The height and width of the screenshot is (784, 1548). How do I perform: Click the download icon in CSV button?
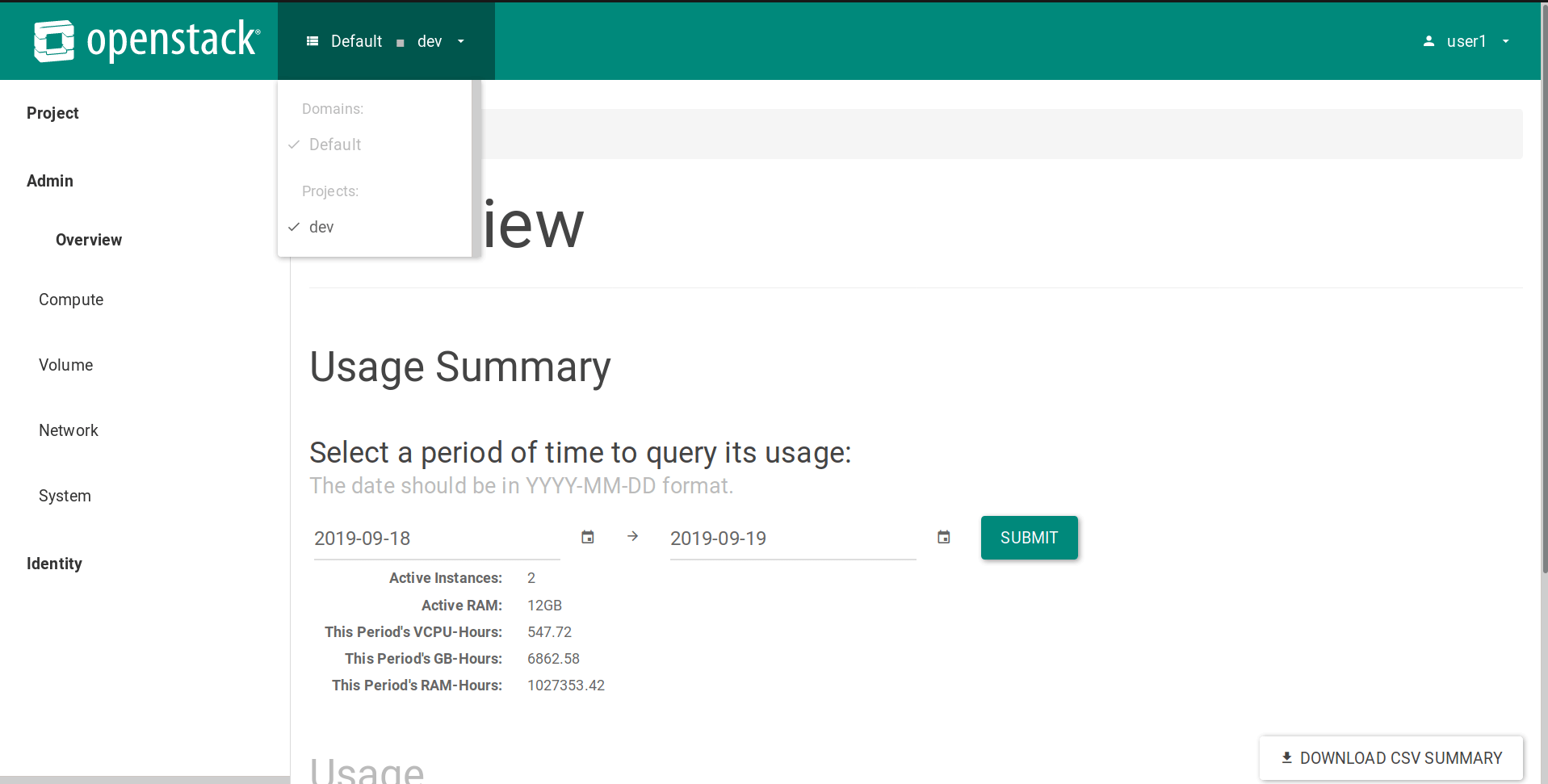pos(1286,757)
